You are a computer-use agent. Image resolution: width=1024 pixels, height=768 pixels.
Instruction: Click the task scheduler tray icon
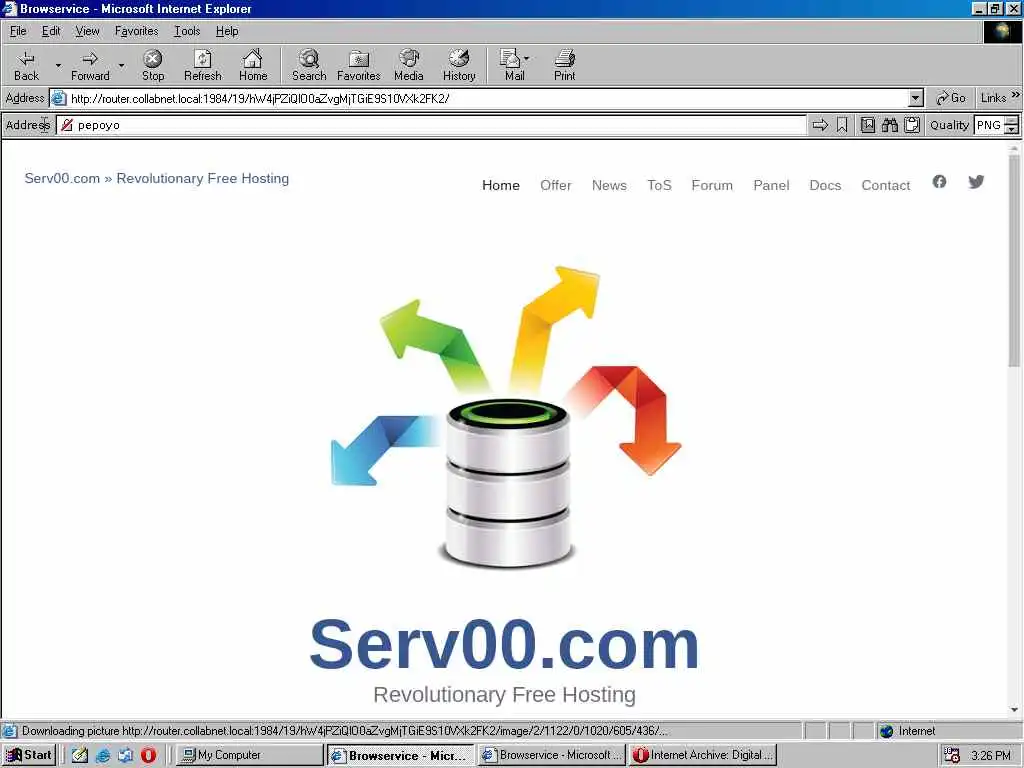click(x=952, y=755)
